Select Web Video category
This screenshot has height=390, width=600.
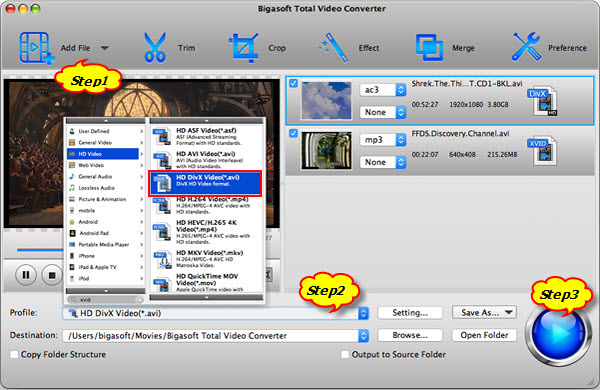tap(104, 165)
